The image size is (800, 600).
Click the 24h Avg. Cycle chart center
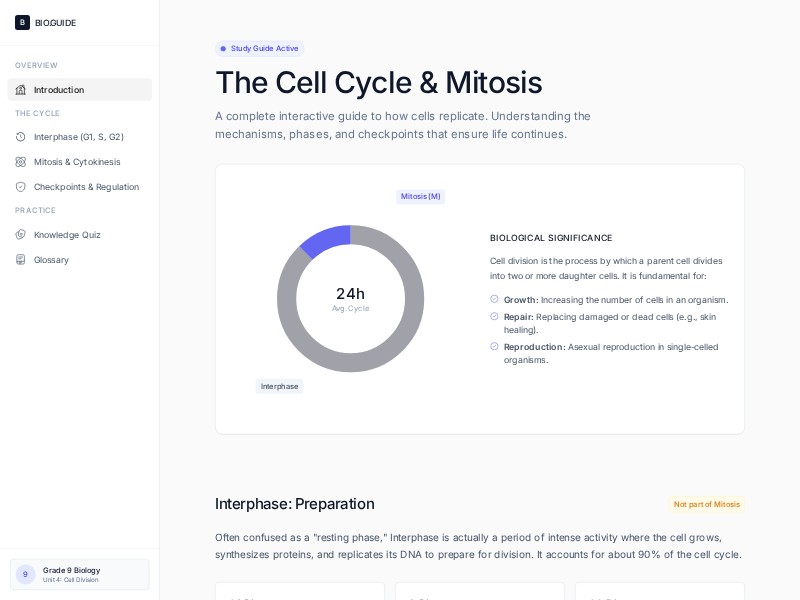350,298
